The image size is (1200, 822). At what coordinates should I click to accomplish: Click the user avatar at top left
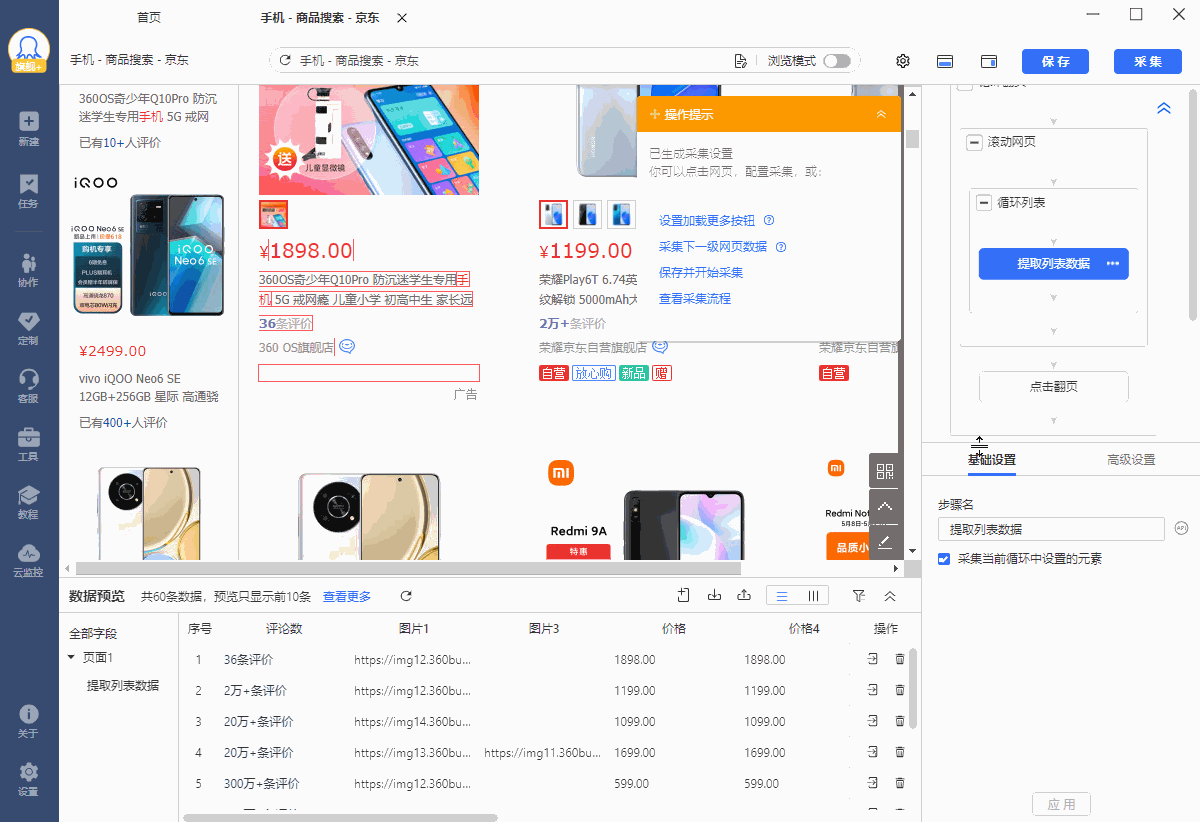pyautogui.click(x=29, y=50)
